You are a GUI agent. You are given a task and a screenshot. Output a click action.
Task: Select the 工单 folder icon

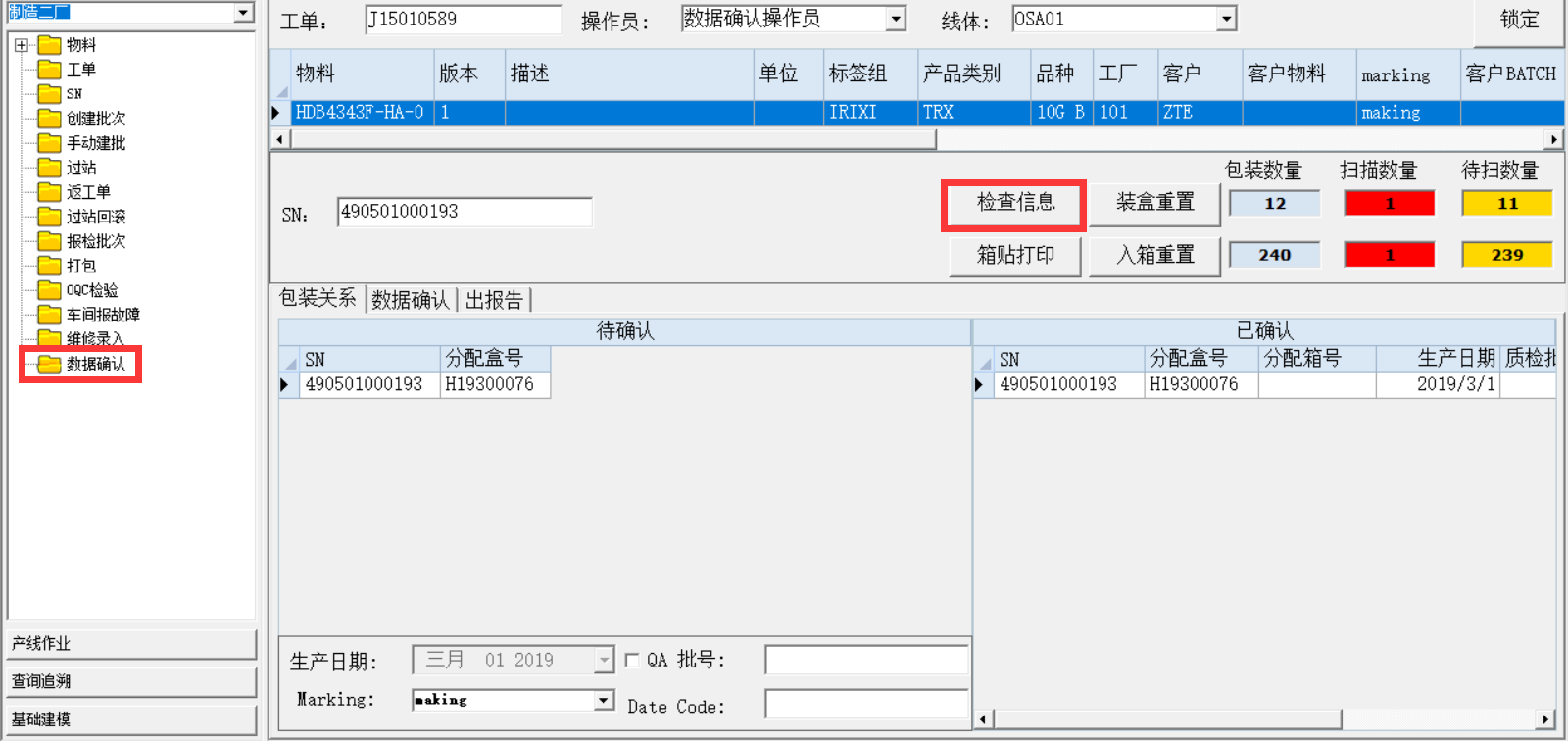[x=49, y=70]
